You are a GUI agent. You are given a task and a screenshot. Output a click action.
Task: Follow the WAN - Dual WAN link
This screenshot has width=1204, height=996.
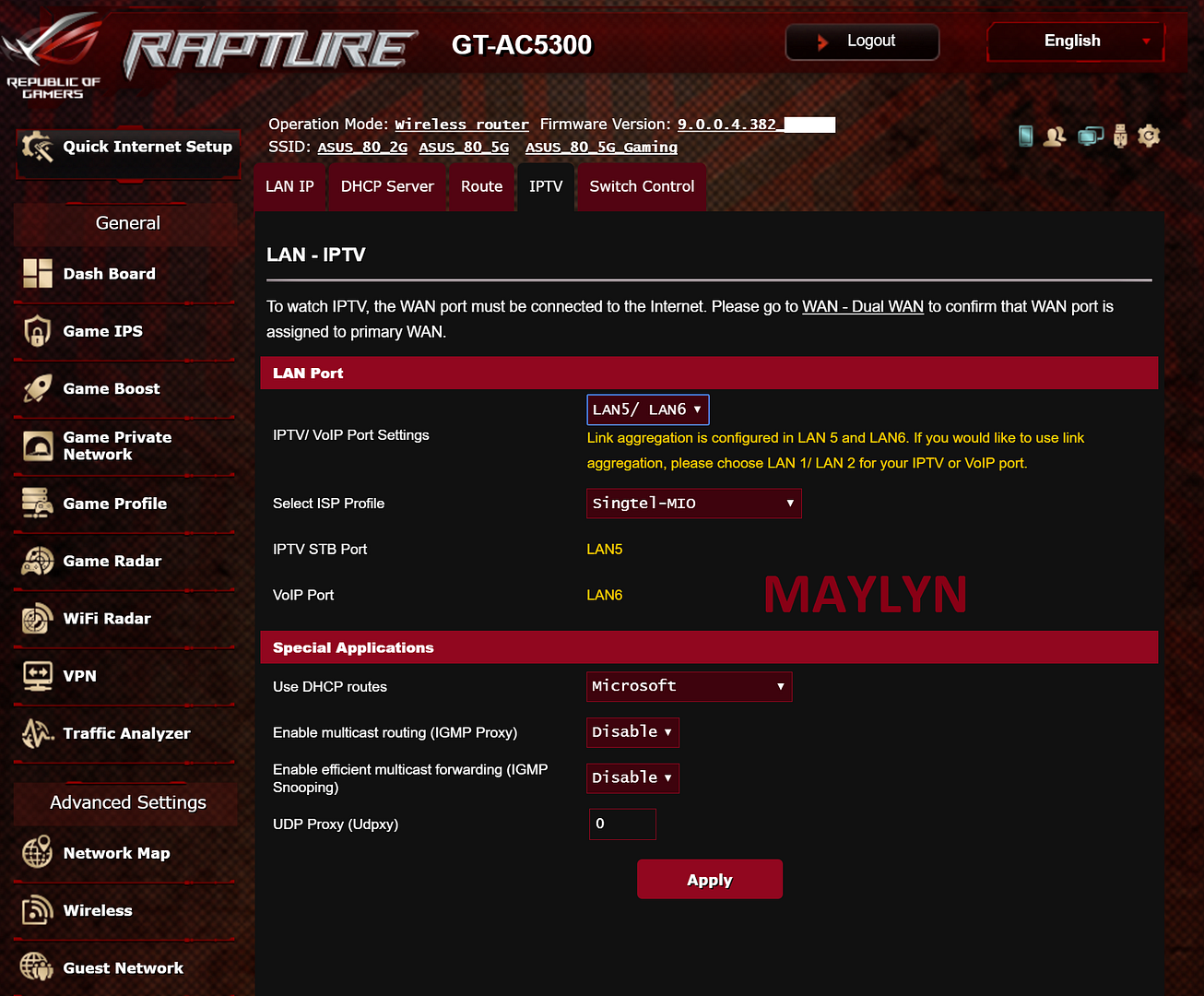862,306
